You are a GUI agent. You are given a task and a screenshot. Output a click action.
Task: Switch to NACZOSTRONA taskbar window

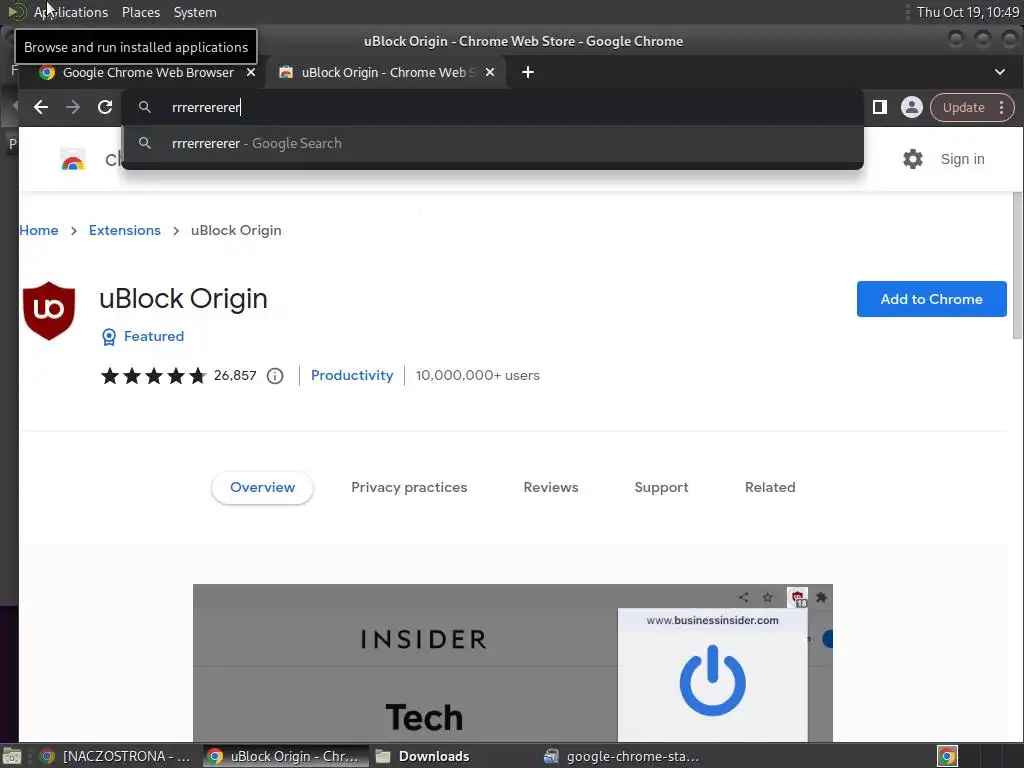click(x=115, y=756)
